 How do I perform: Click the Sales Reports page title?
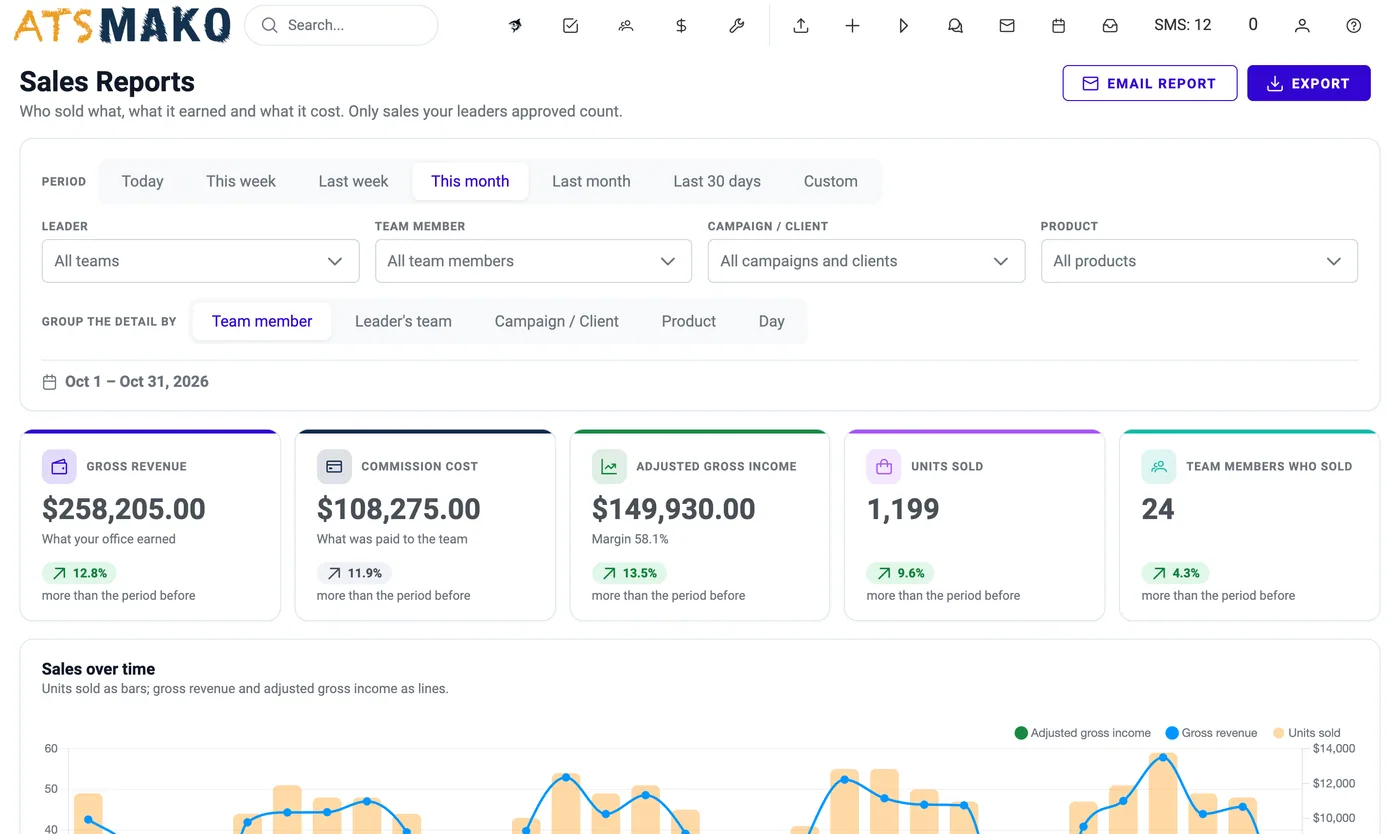[107, 82]
